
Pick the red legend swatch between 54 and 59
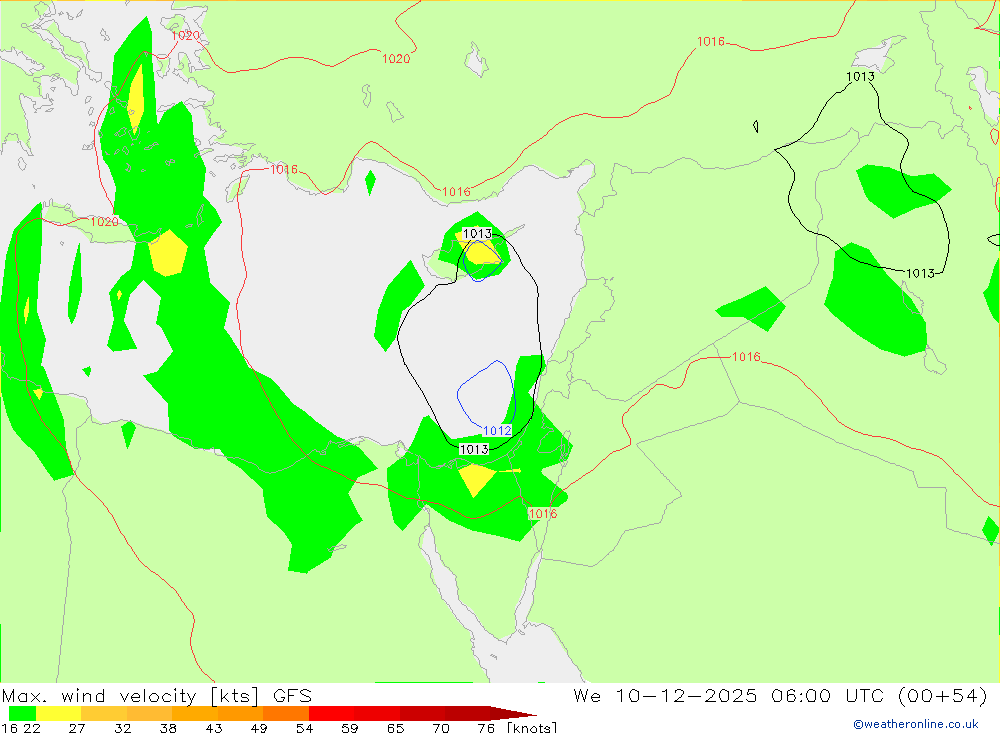[x=331, y=713]
